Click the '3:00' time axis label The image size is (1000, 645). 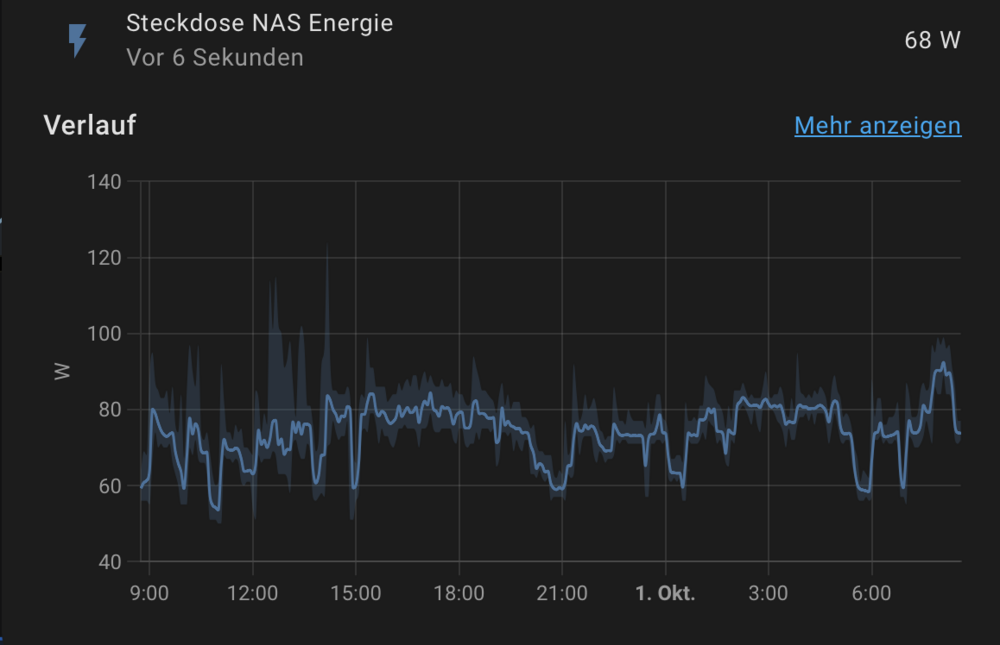point(768,593)
